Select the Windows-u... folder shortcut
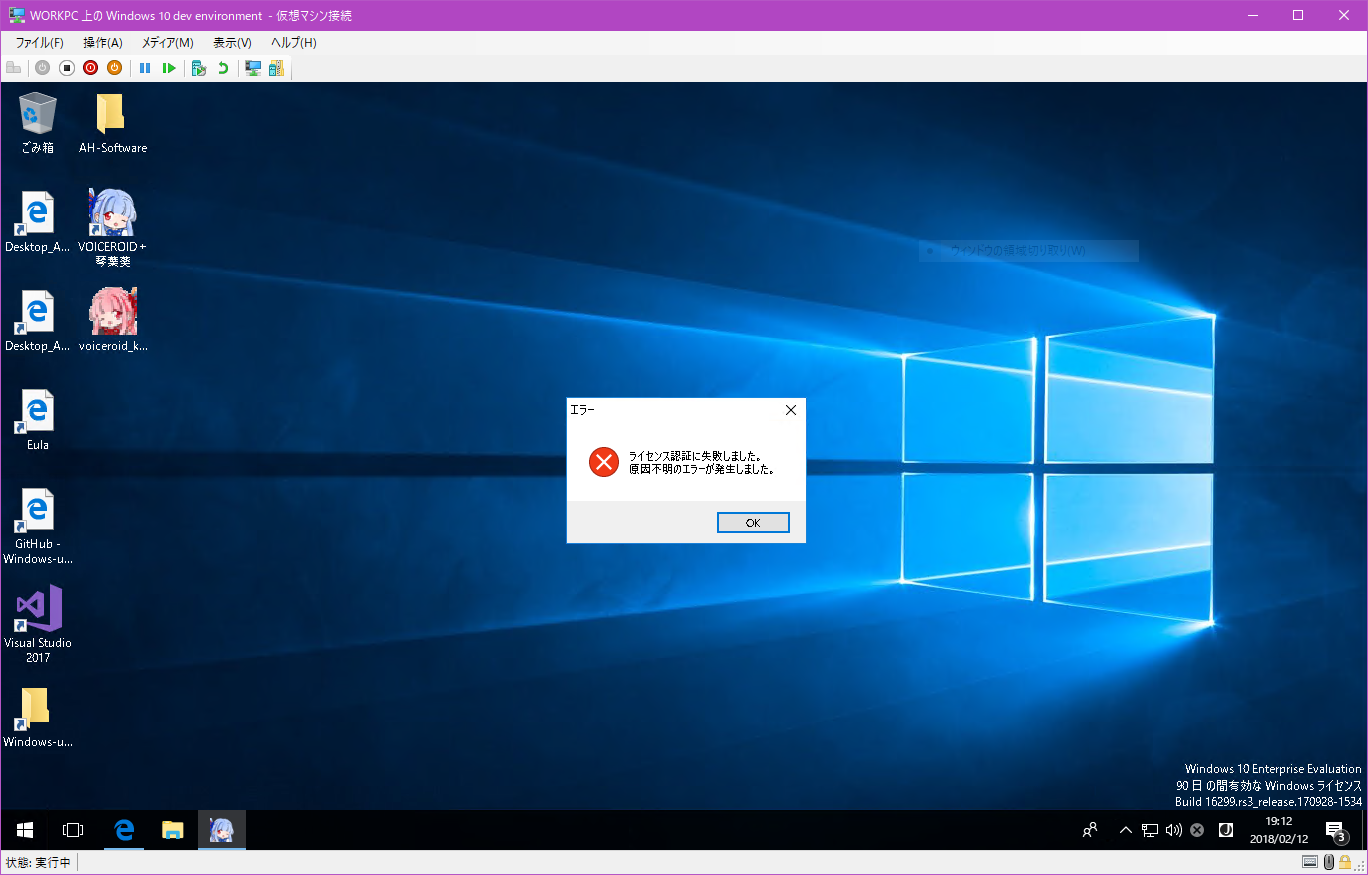 (x=37, y=717)
